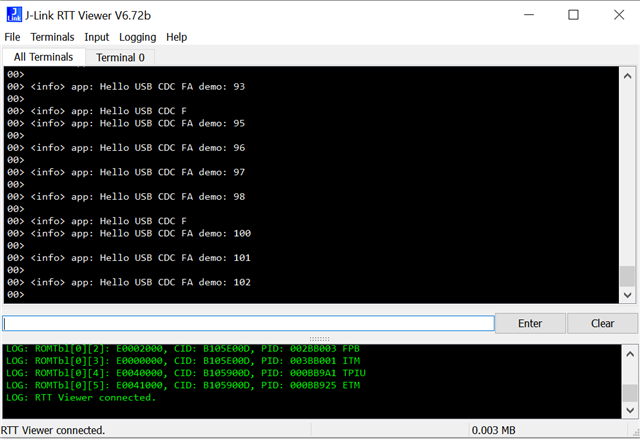
Task: Click the log pane scrollbar up arrow
Action: [630, 354]
